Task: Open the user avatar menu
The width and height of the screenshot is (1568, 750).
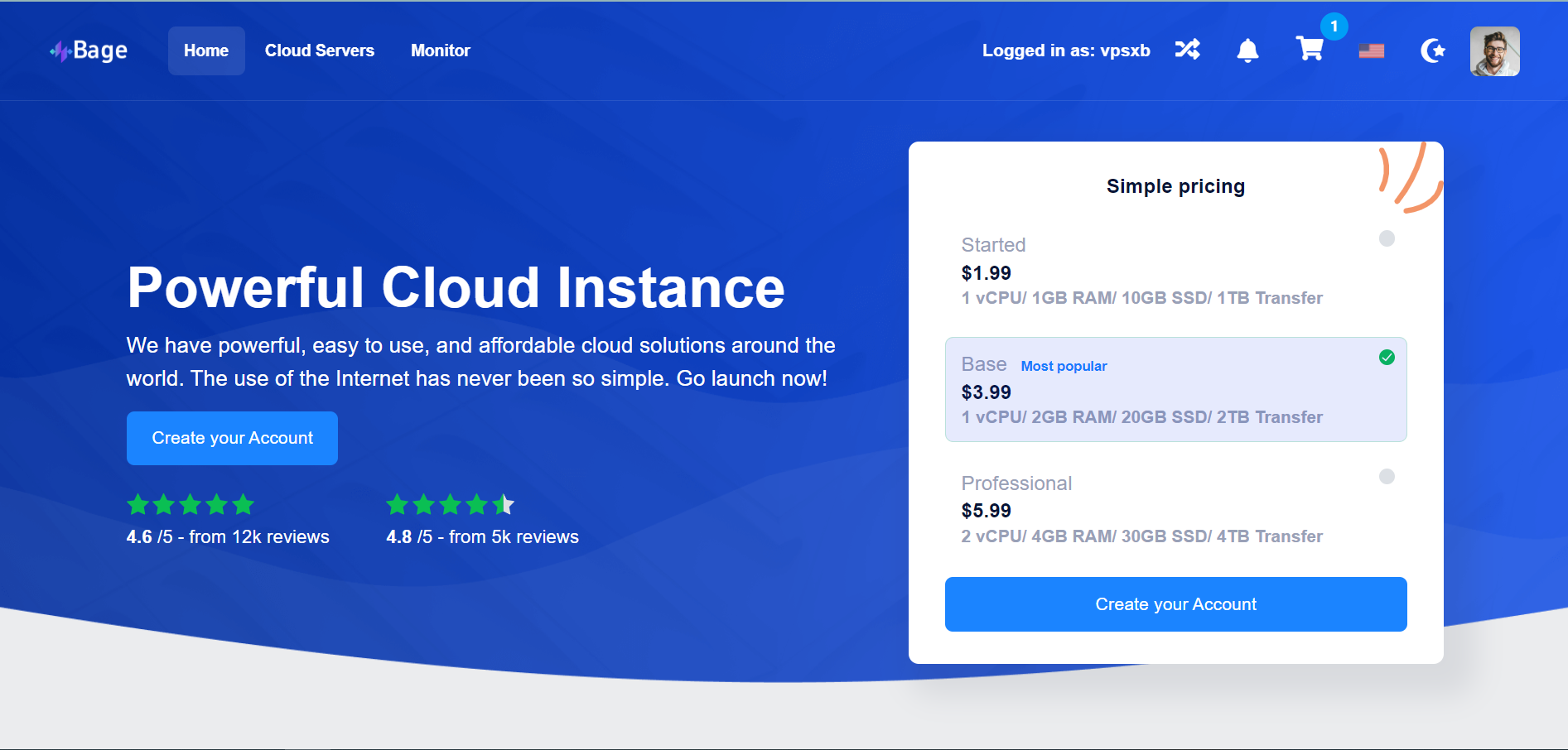Action: pyautogui.click(x=1494, y=51)
